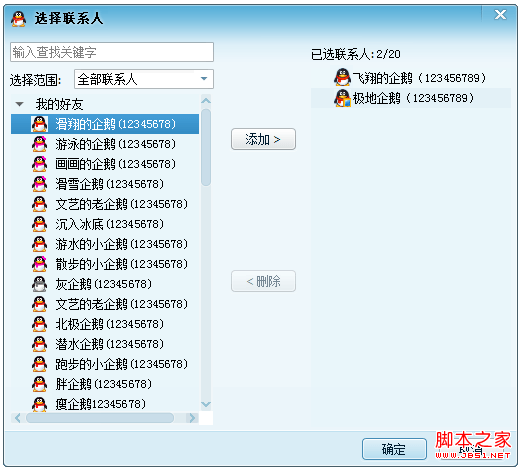This screenshot has width=524, height=471.
Task: Click avatar of 滑翔的企鹅 contact
Action: tap(39, 124)
